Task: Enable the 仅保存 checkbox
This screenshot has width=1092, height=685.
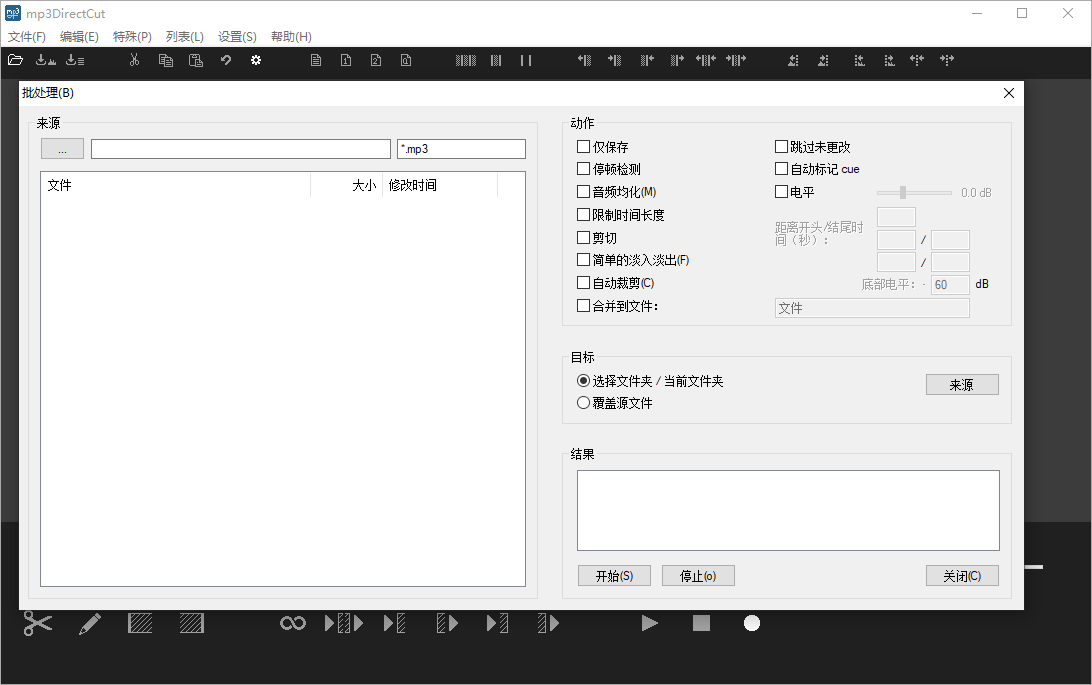Action: (x=582, y=146)
